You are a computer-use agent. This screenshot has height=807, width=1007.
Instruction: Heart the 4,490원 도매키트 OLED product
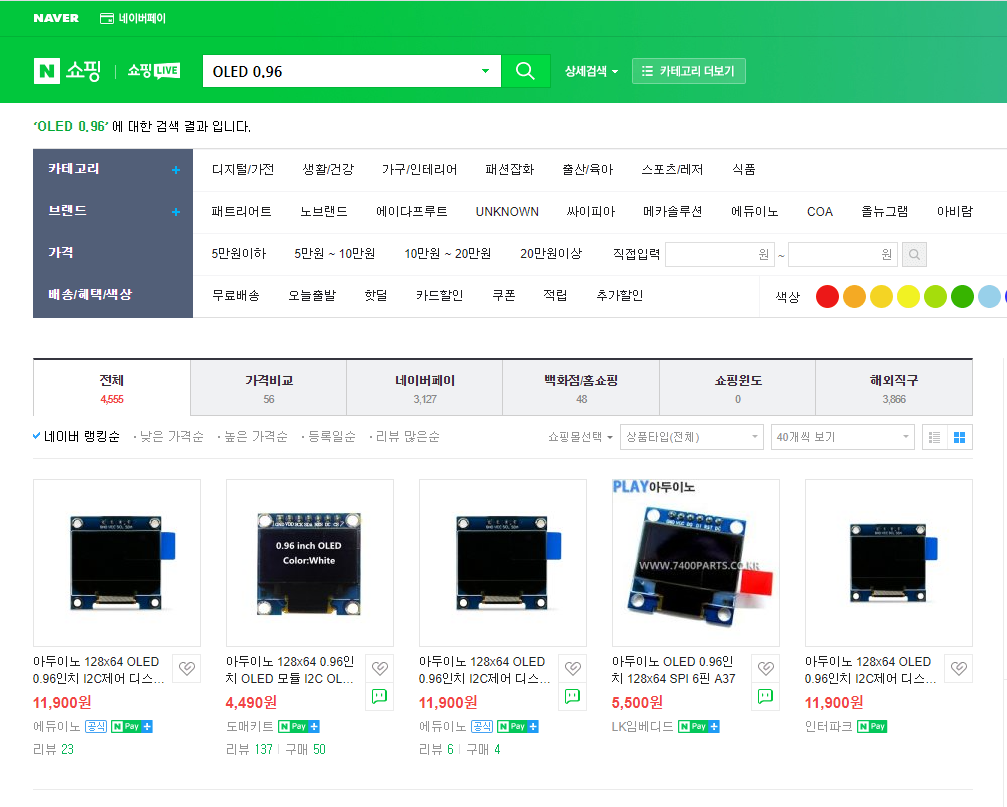(x=380, y=668)
